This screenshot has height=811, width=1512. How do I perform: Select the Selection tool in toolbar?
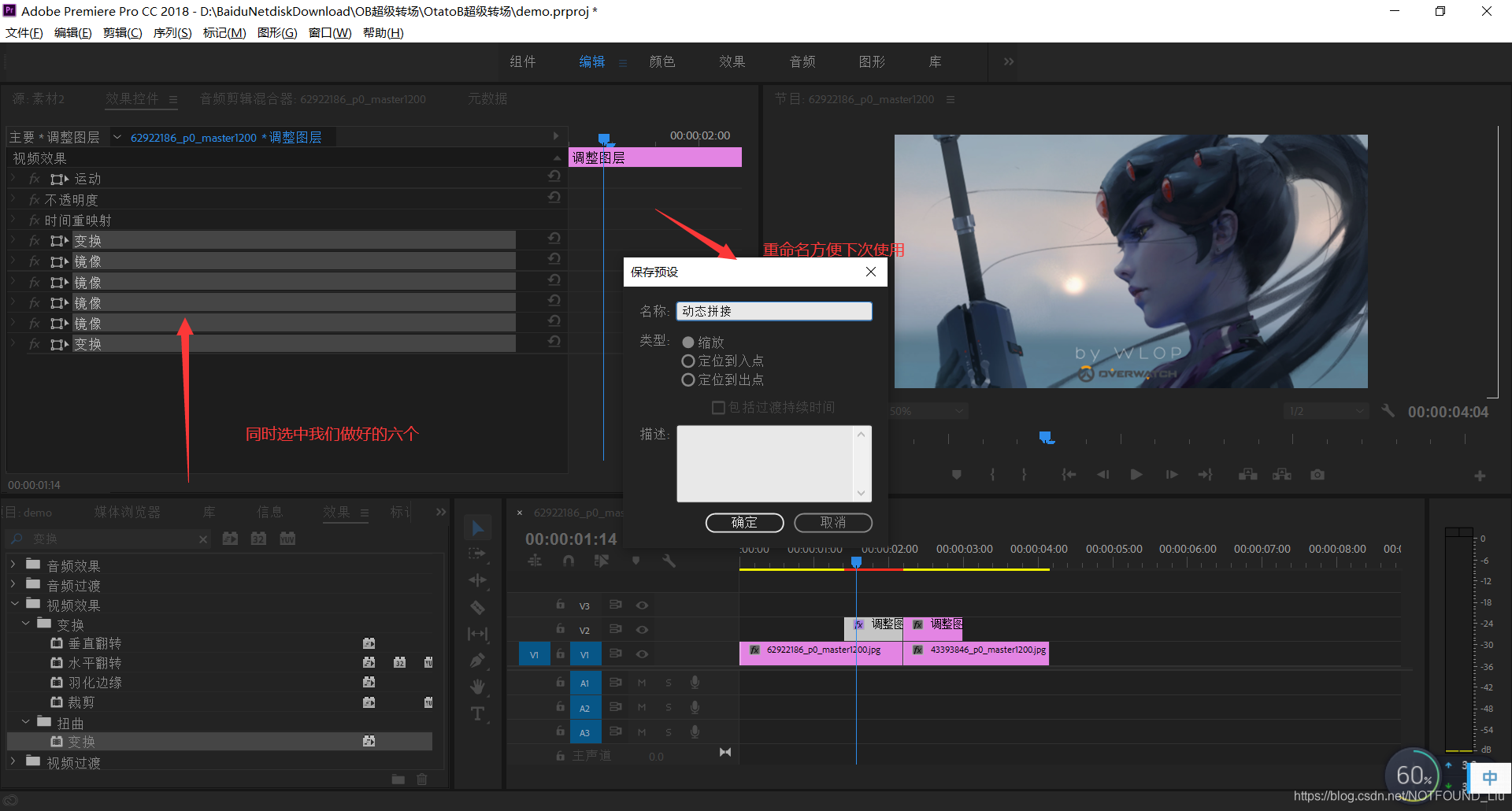477,528
